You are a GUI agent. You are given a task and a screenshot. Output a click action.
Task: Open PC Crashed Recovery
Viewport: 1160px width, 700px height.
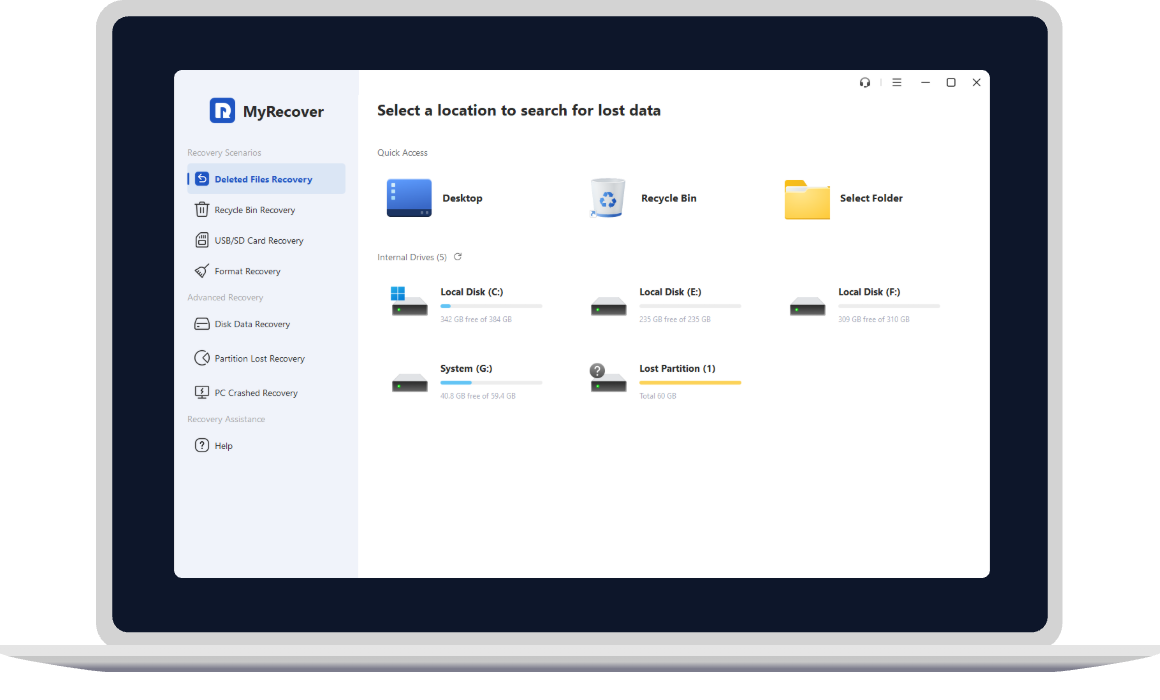pyautogui.click(x=256, y=393)
